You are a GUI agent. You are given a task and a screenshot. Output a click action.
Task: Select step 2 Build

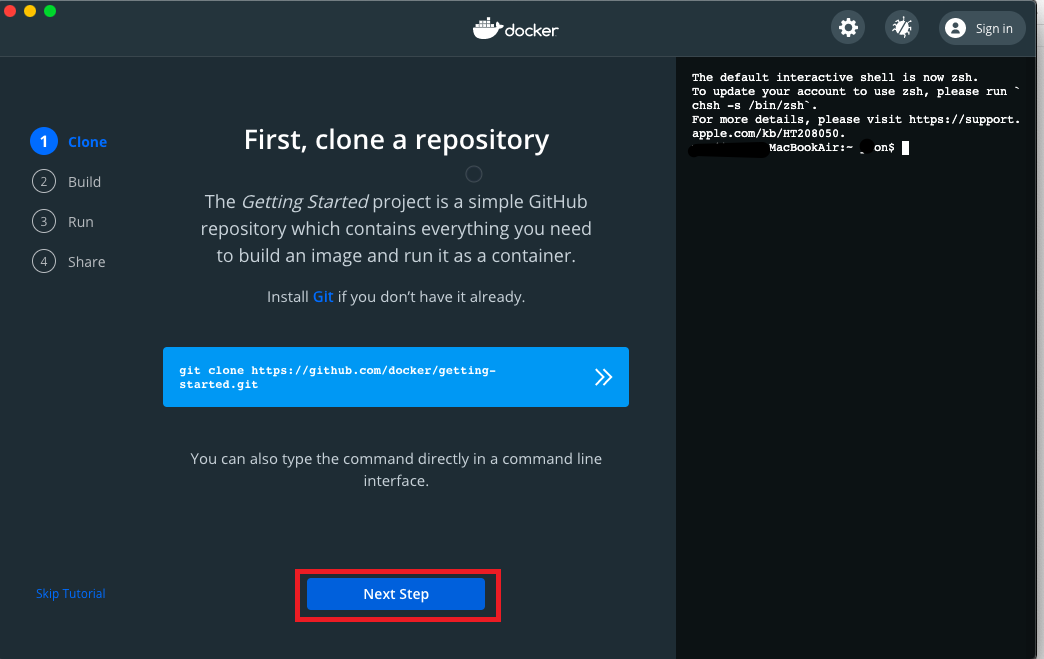click(67, 182)
